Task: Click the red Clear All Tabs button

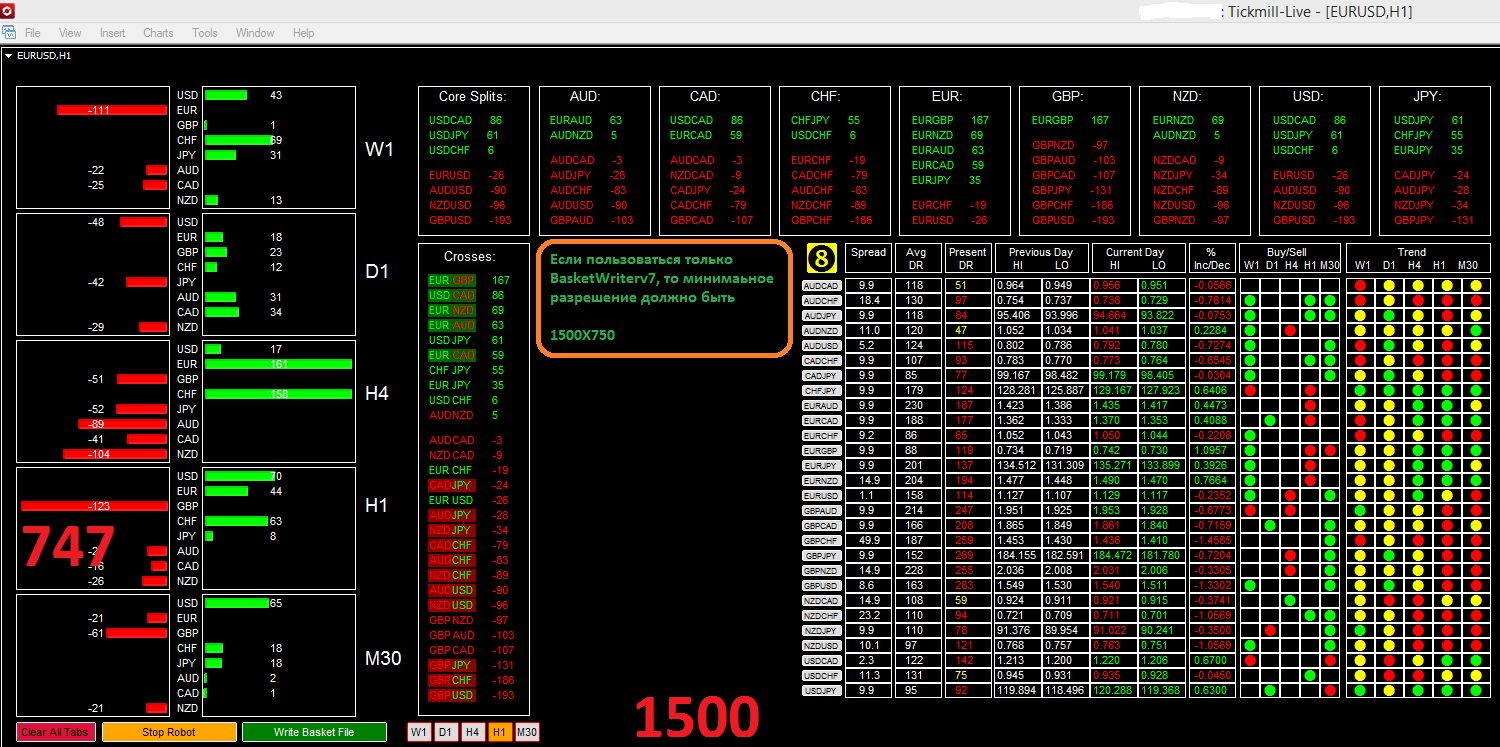Action: pos(57,732)
